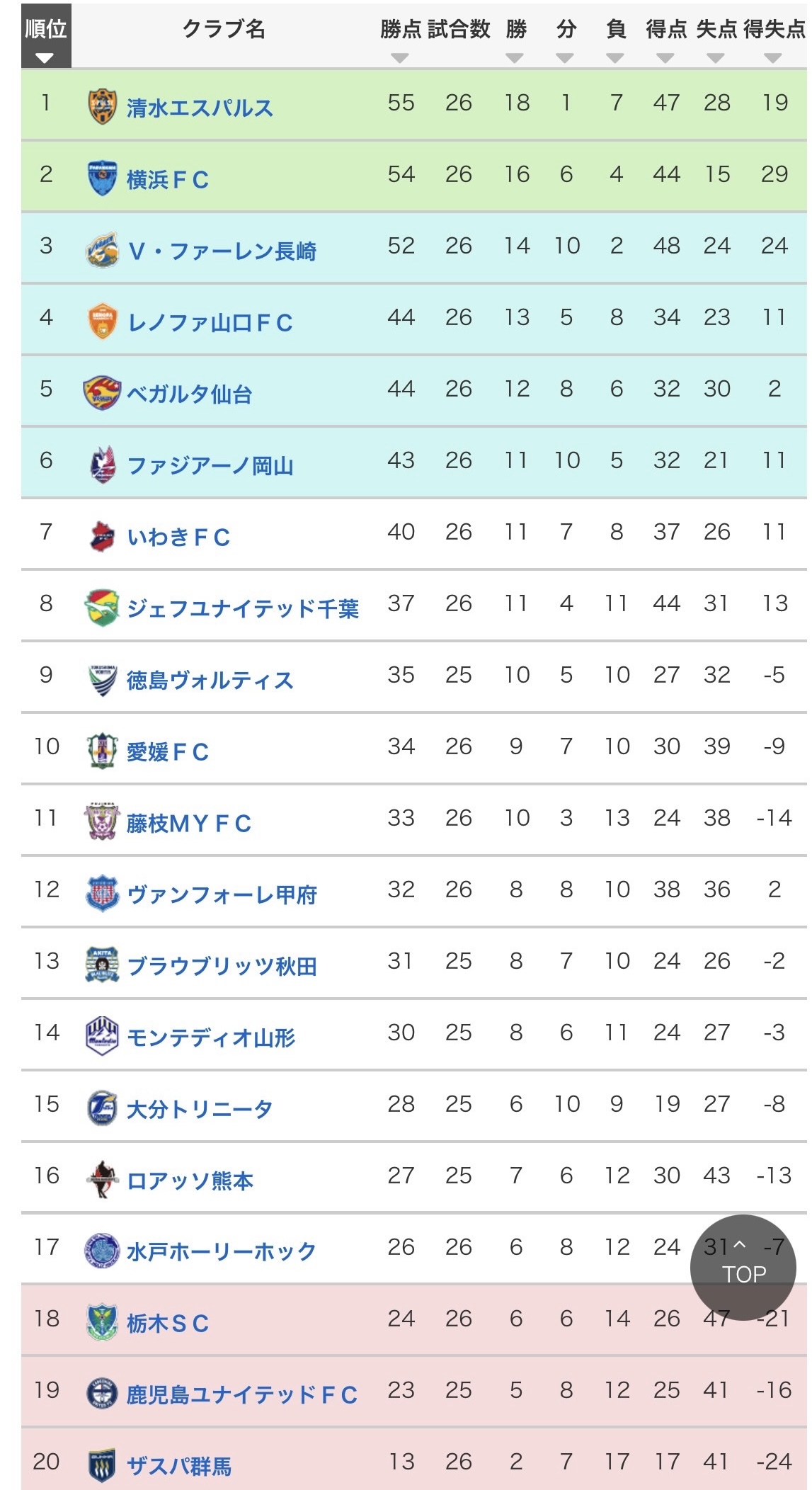Screen dimensions: 812x1490
Task: Click the Montedio Yamagata crest icon
Action: [103, 1037]
